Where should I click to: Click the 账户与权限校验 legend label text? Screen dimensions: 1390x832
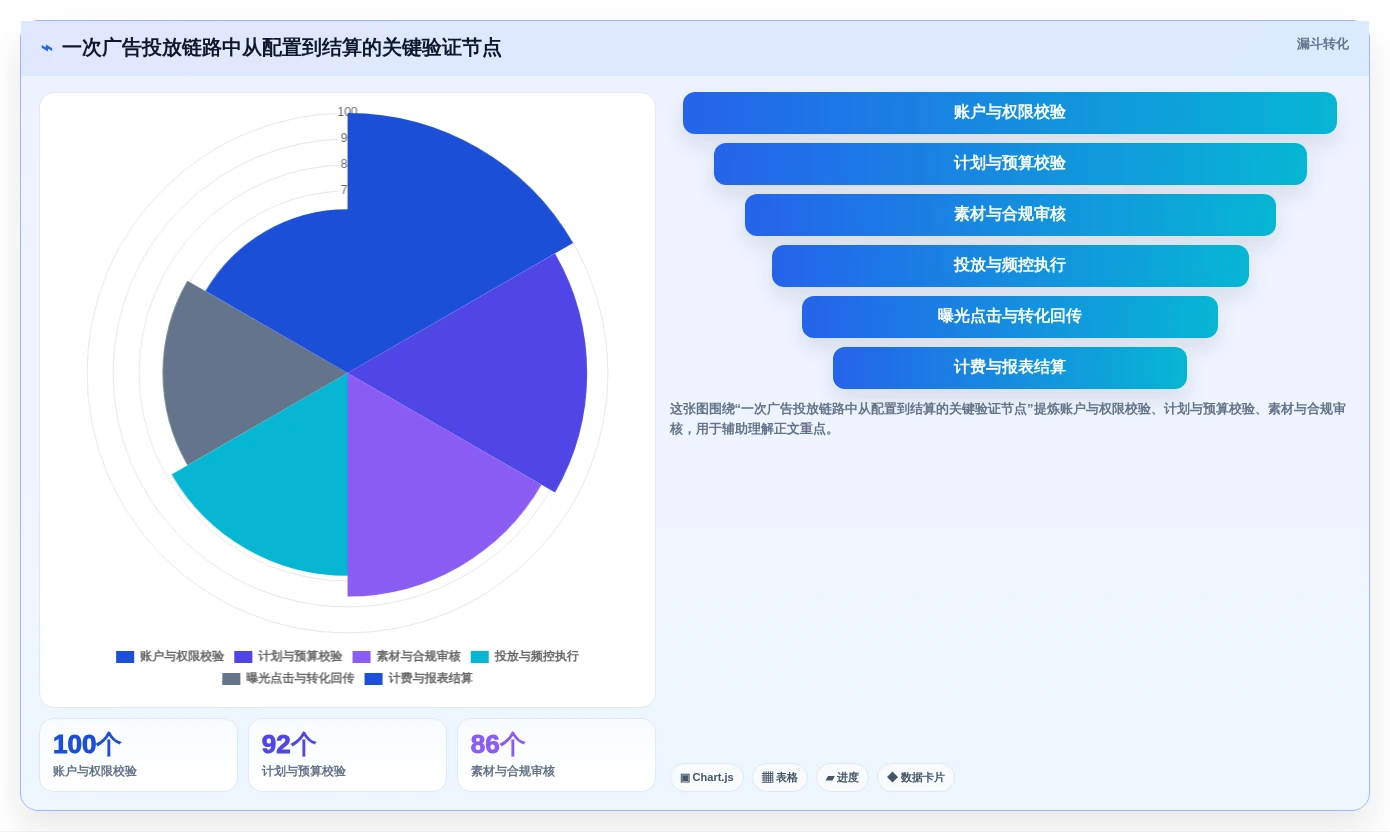pos(182,657)
